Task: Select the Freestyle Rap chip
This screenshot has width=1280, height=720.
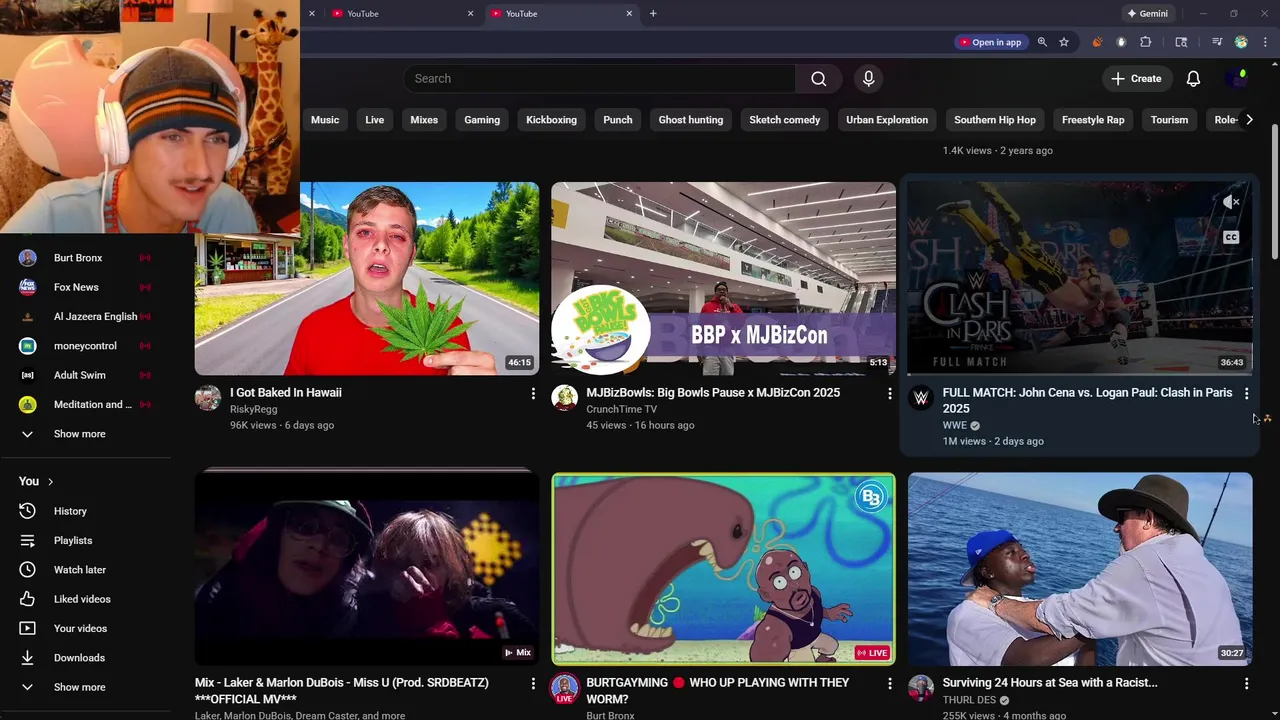Action: click(1093, 120)
